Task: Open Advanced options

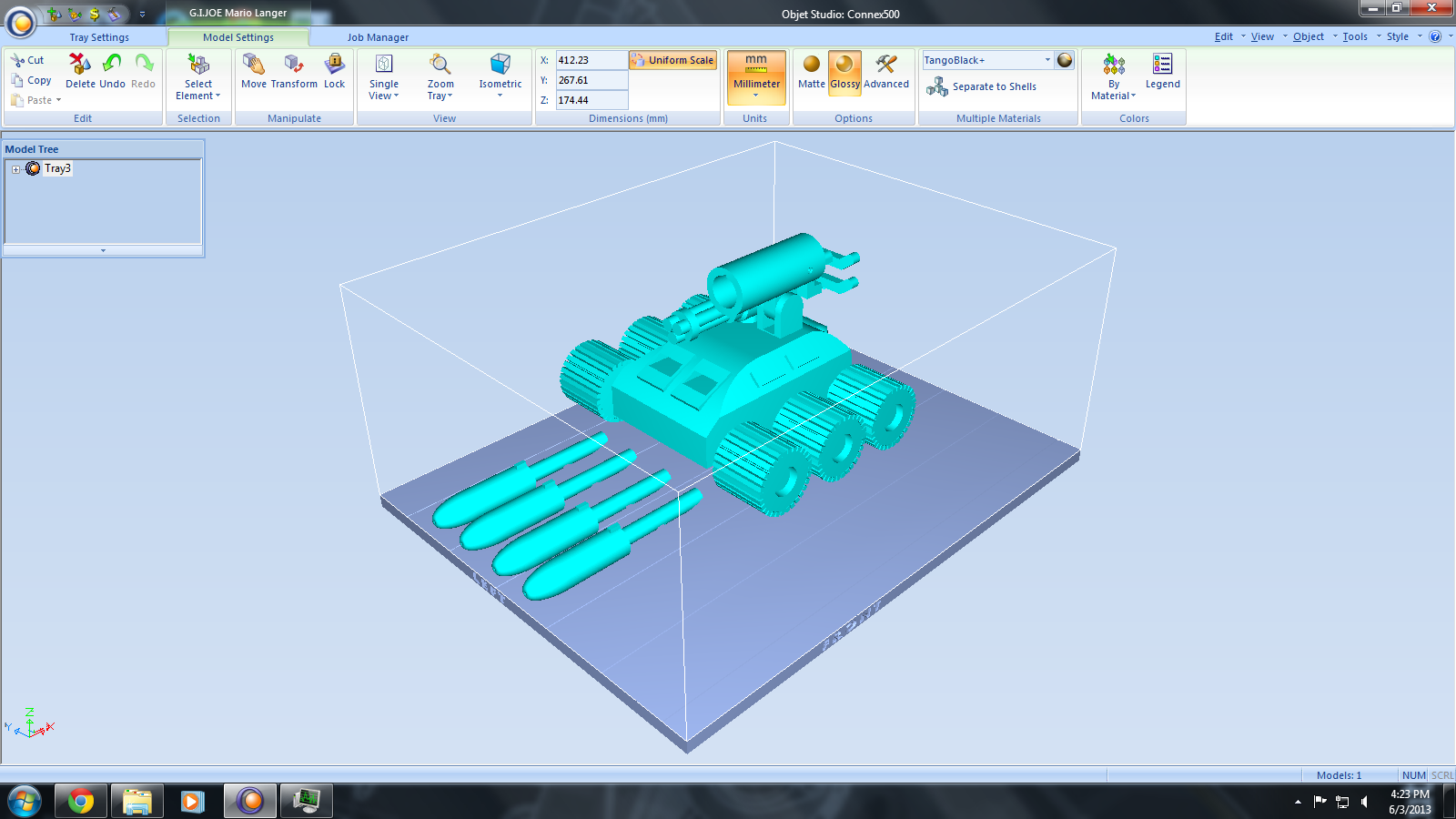Action: 886,72
